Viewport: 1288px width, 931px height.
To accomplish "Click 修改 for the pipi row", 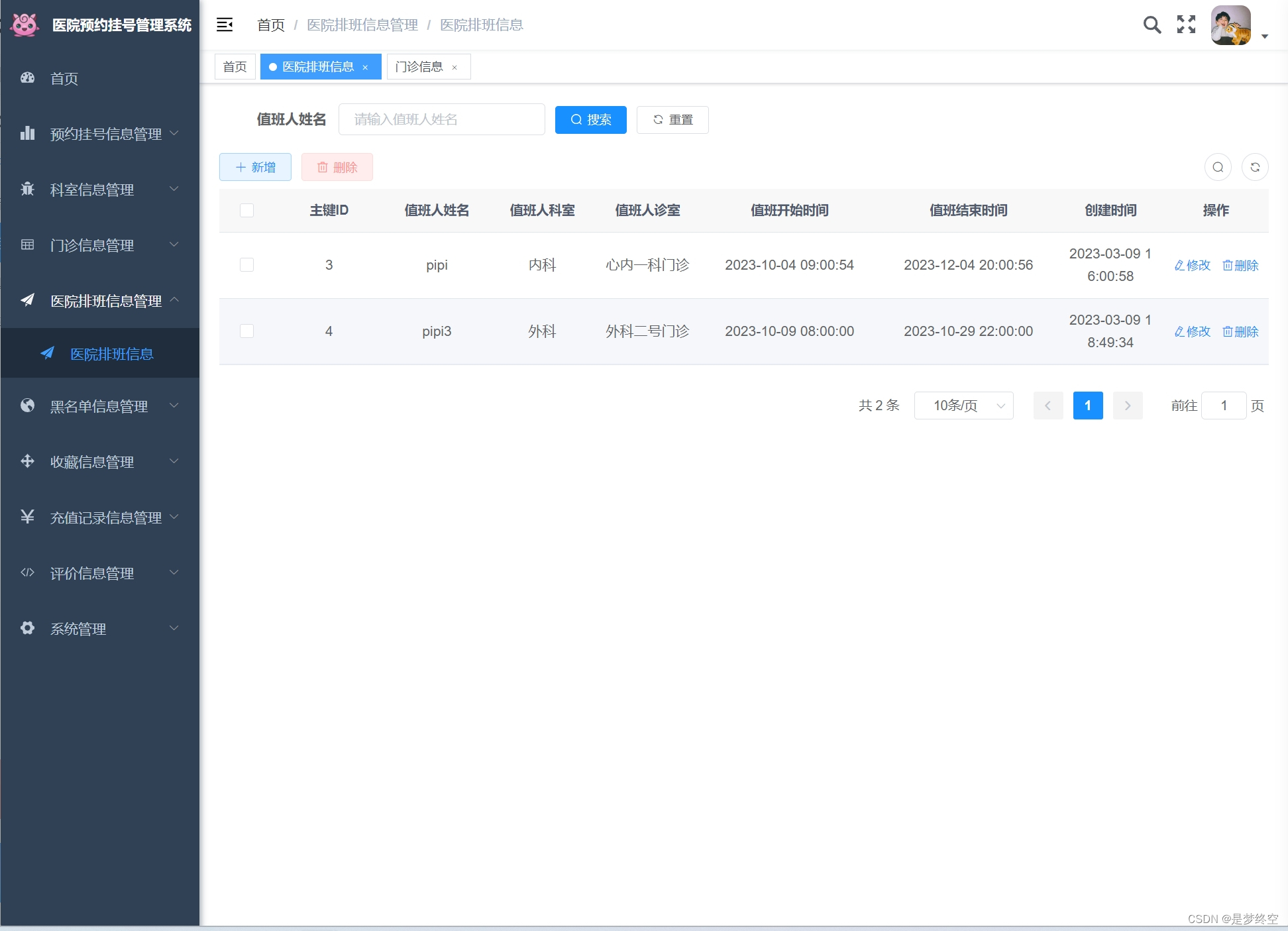I will click(x=1192, y=265).
